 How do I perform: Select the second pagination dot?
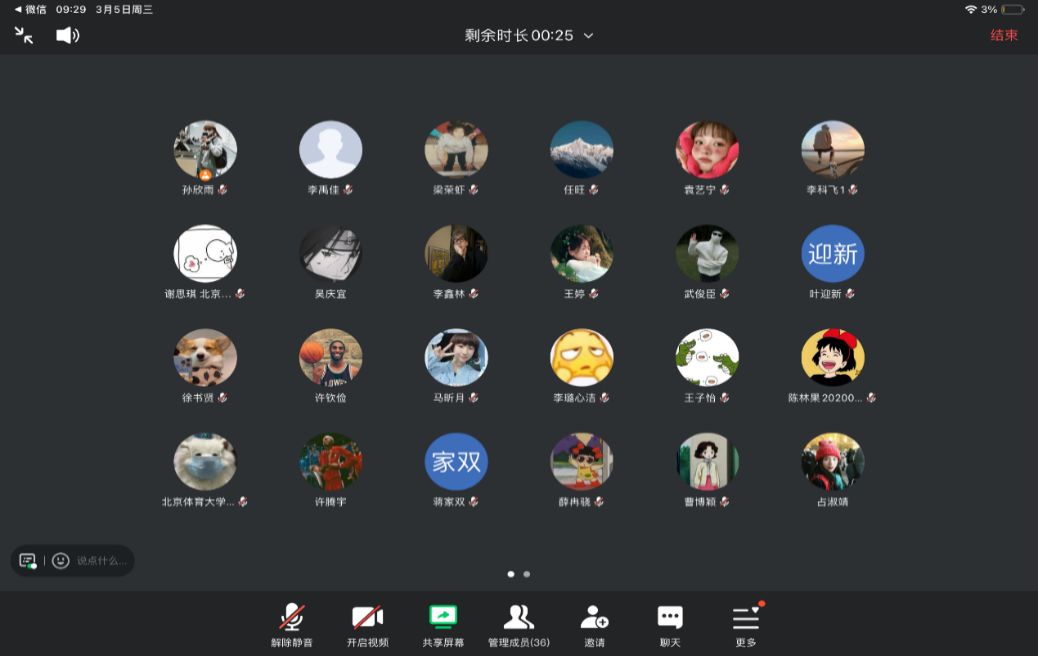(x=526, y=574)
